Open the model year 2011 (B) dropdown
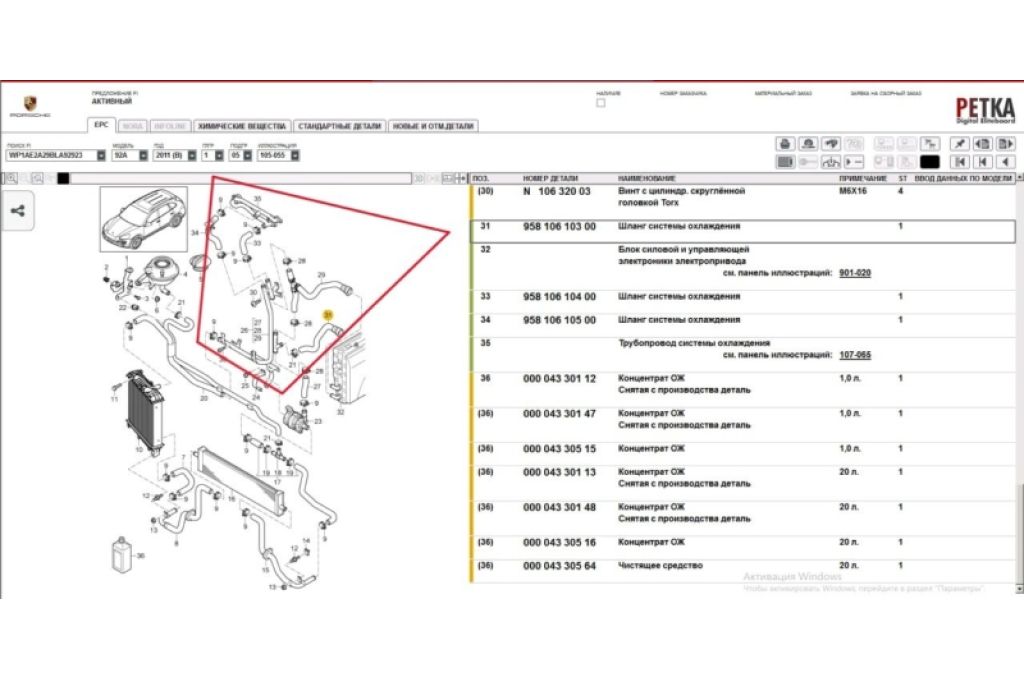Screen dimensions: 1024x680 pos(192,155)
